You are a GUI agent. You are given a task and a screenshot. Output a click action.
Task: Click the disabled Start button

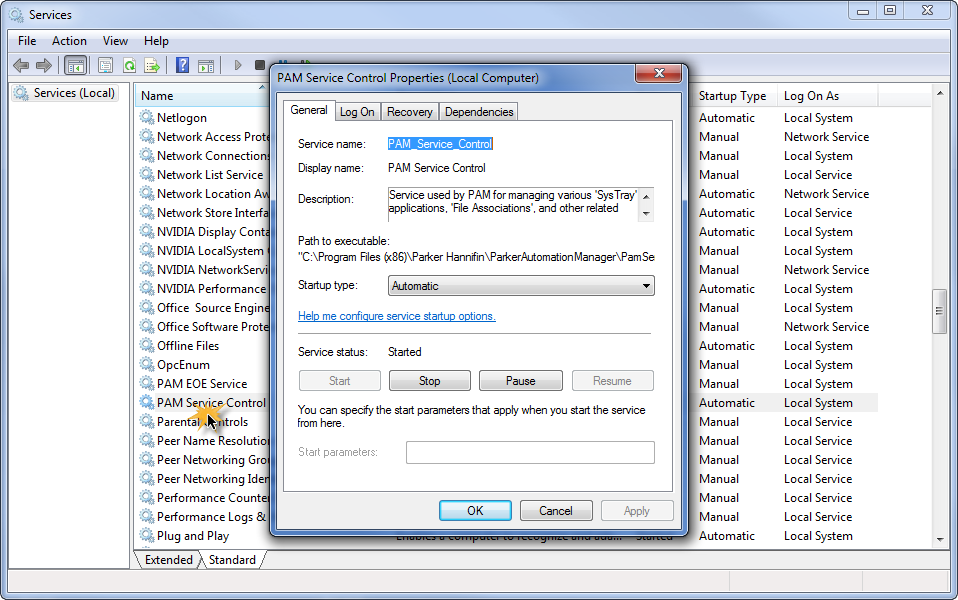pyautogui.click(x=340, y=381)
